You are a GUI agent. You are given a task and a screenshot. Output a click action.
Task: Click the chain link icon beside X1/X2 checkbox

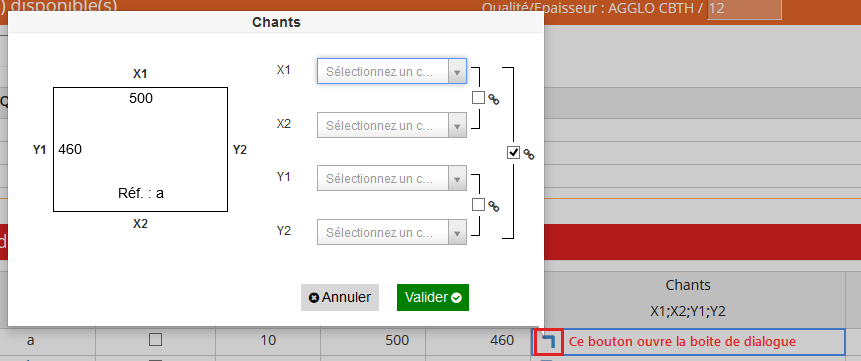tap(494, 99)
